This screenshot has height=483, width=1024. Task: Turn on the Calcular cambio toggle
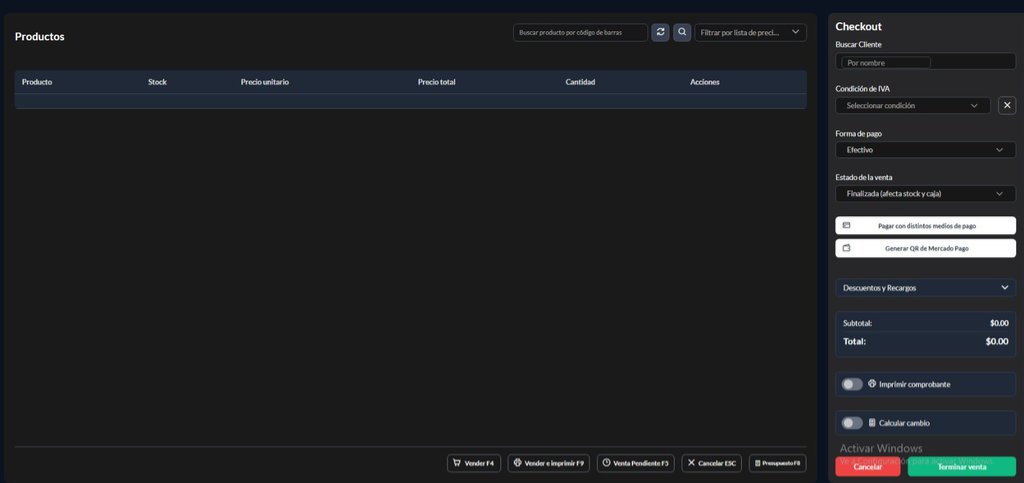pyautogui.click(x=852, y=423)
